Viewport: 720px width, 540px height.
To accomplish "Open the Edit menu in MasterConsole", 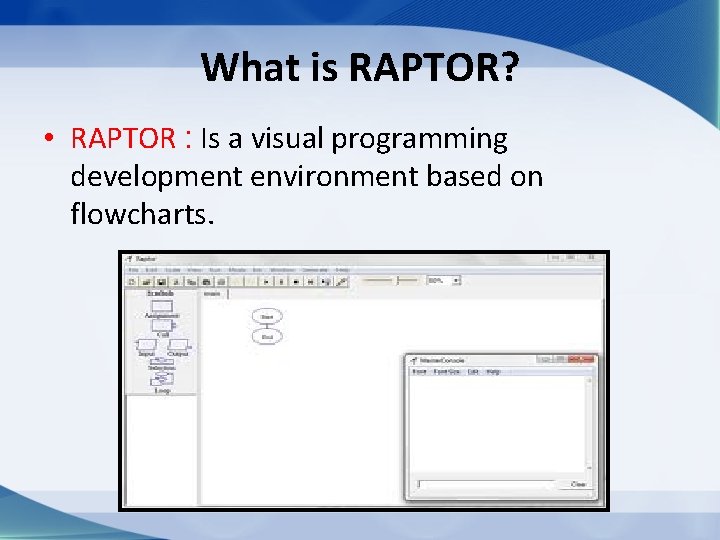I will (x=473, y=371).
